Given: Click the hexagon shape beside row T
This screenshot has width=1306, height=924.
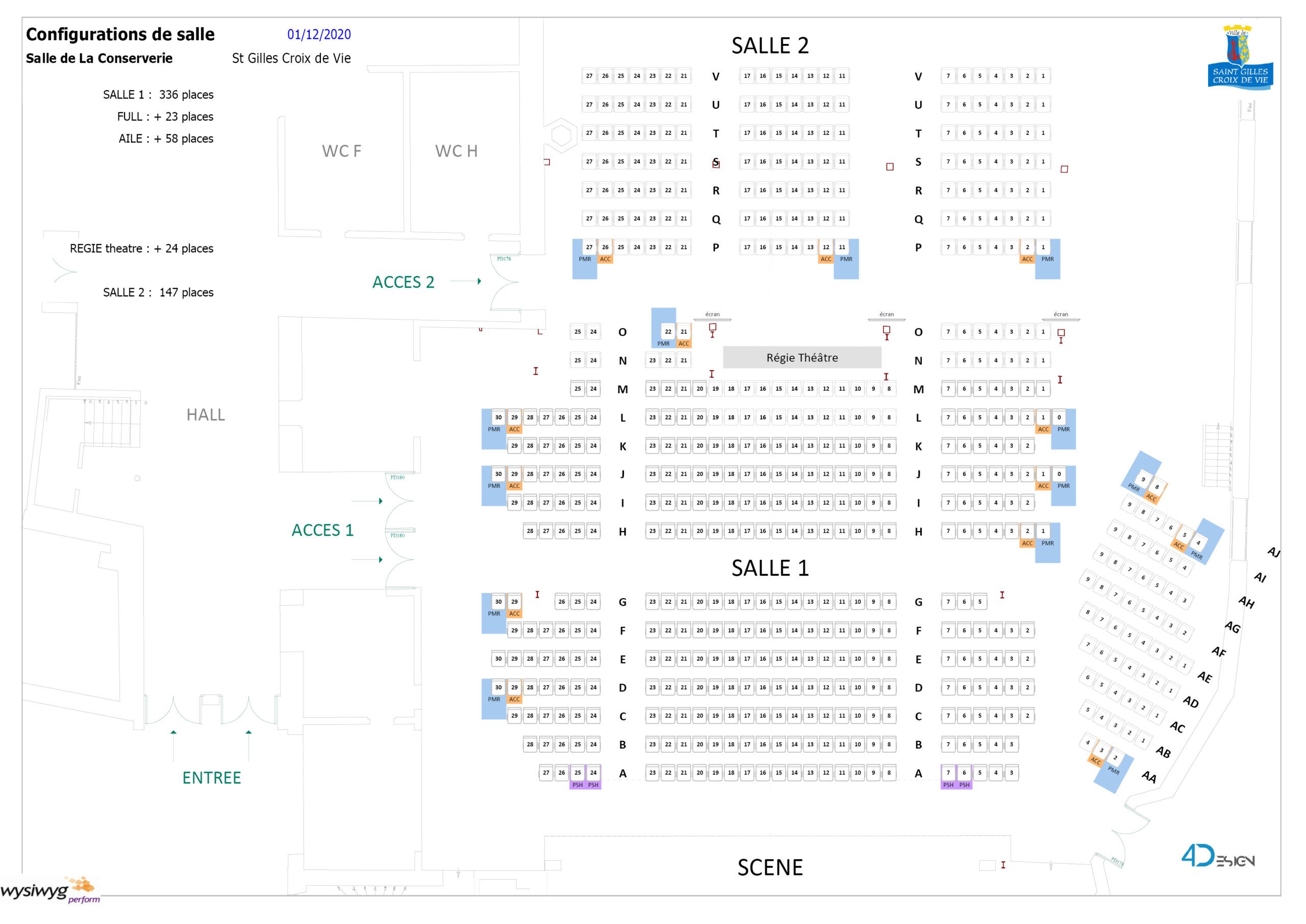Looking at the screenshot, I should [x=561, y=135].
